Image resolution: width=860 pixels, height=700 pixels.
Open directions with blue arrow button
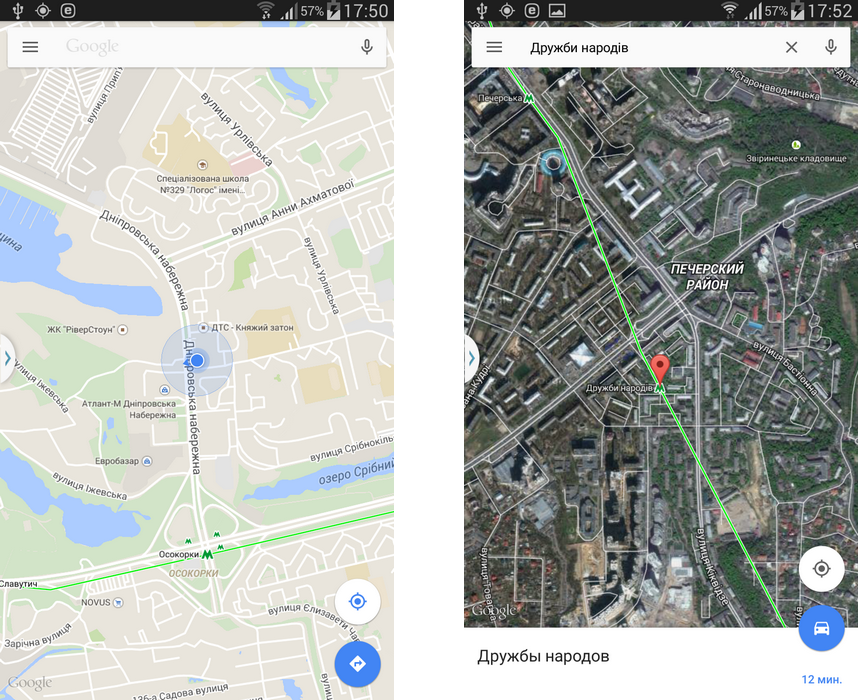pos(358,664)
